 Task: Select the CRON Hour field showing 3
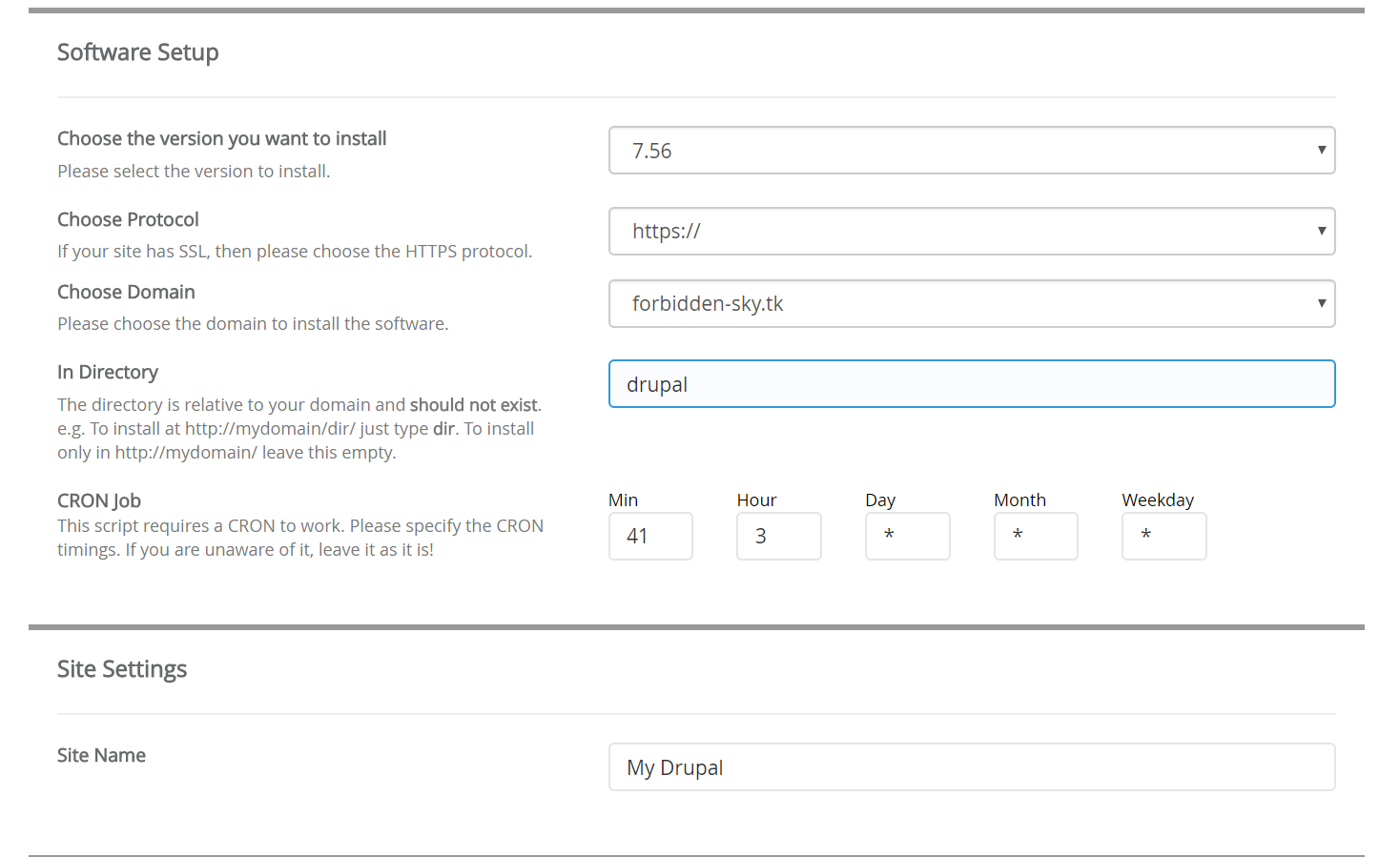coord(778,536)
